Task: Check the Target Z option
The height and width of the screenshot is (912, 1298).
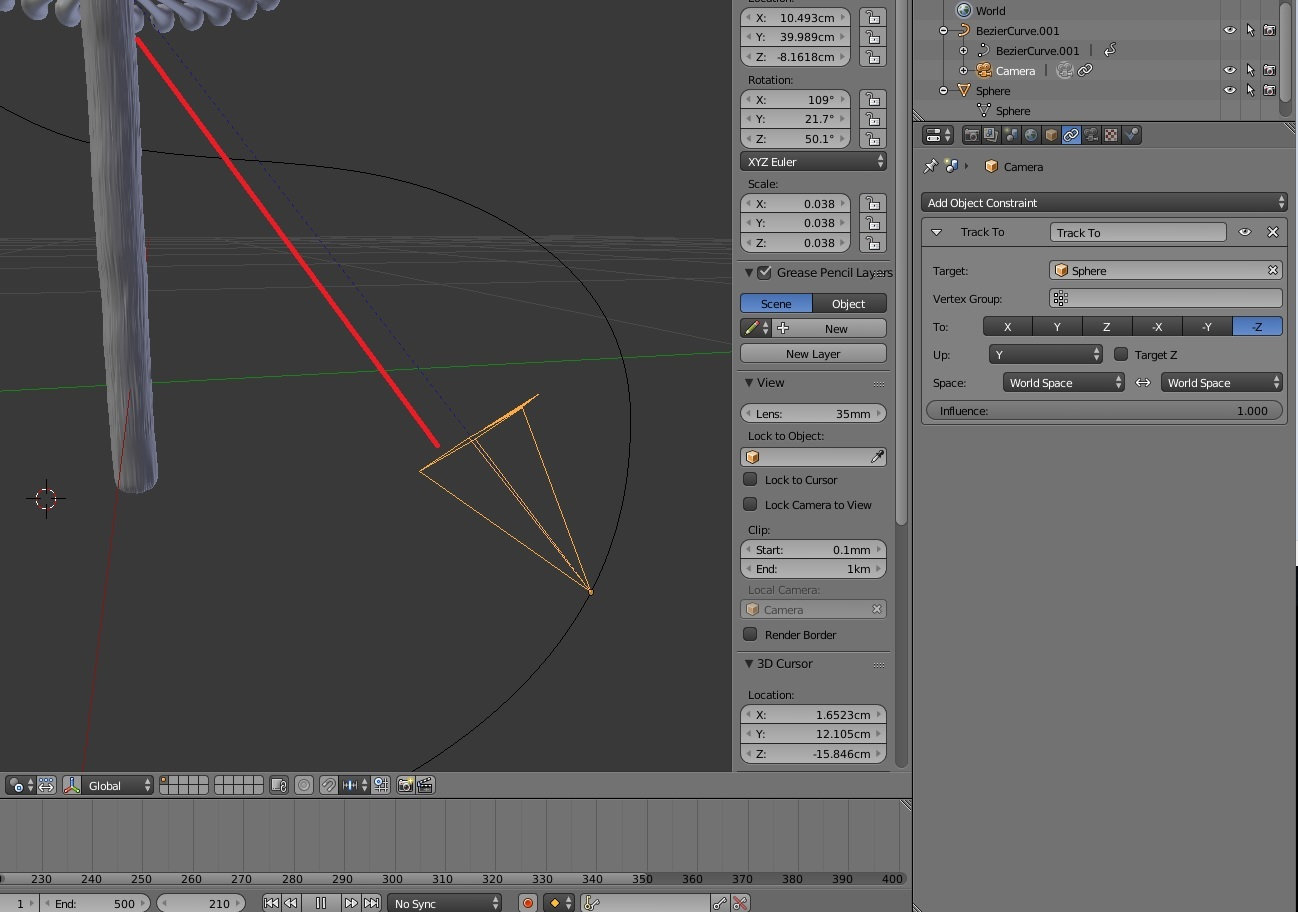Action: coord(1121,355)
